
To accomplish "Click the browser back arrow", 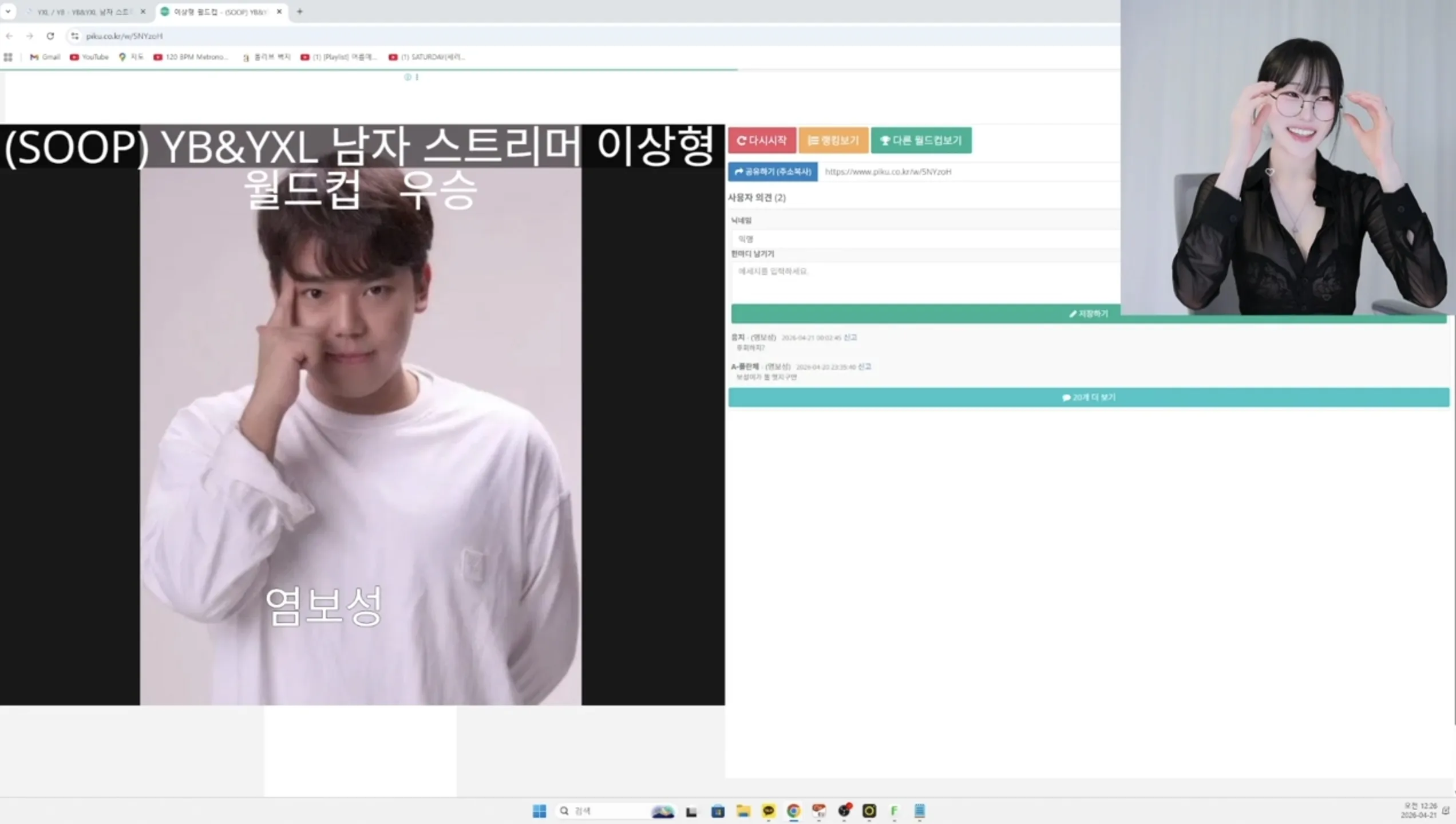I will click(9, 36).
